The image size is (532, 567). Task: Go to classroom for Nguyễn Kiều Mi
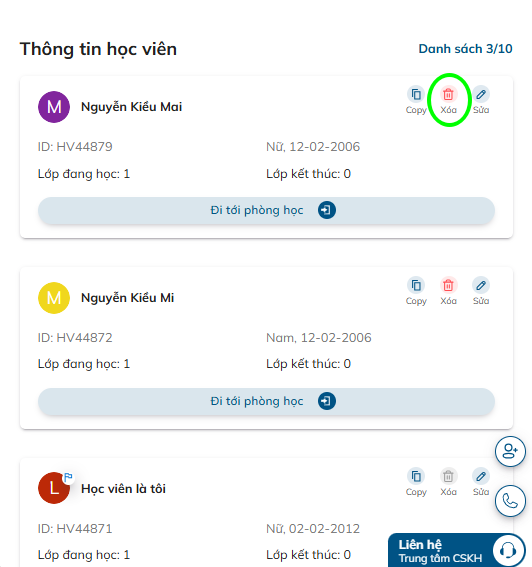pyautogui.click(x=266, y=401)
